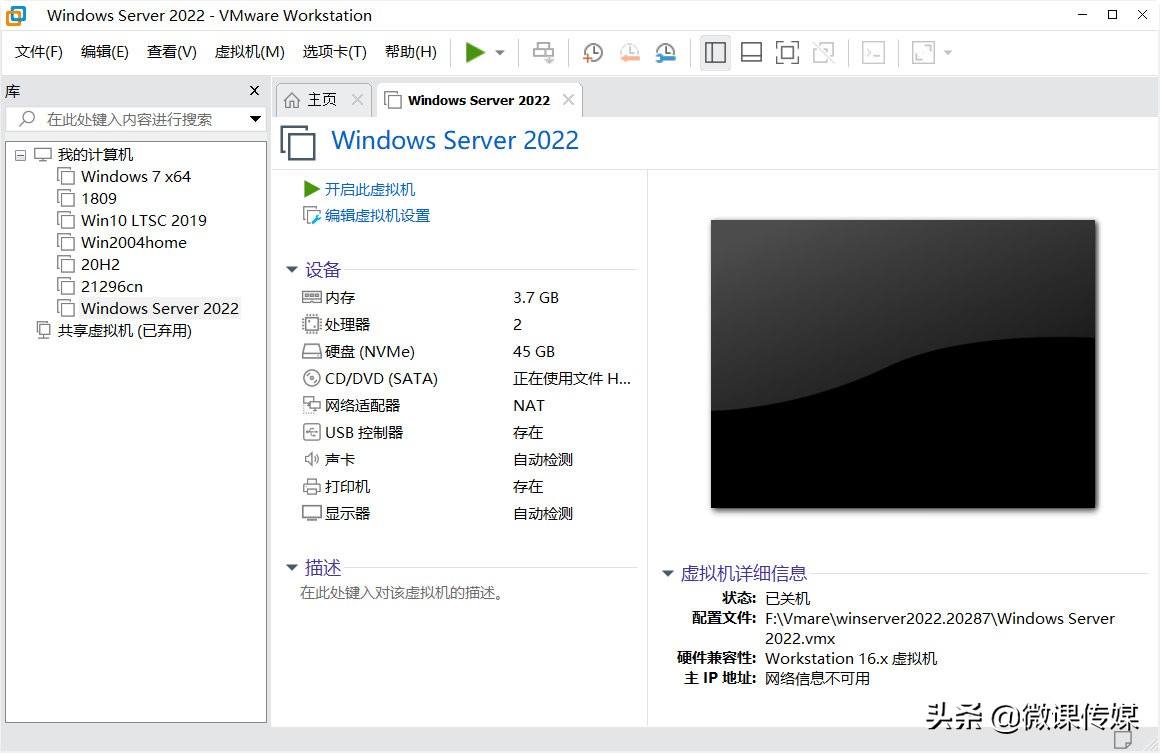
Task: Open the 虚拟机(M) menu
Action: tap(249, 52)
